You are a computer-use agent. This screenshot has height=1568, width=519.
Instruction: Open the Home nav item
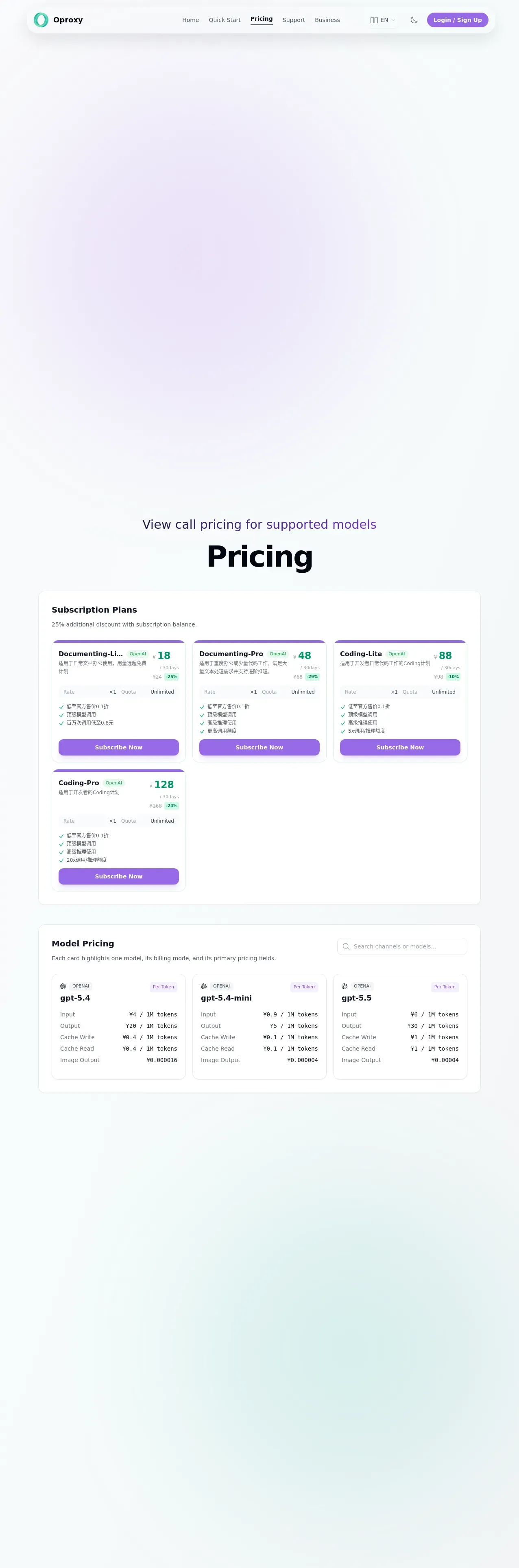190,20
